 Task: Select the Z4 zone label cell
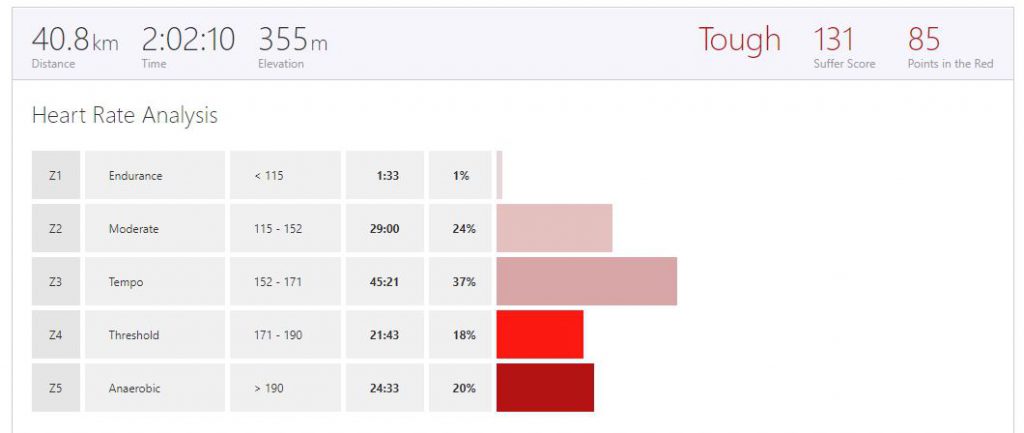pyautogui.click(x=55, y=335)
